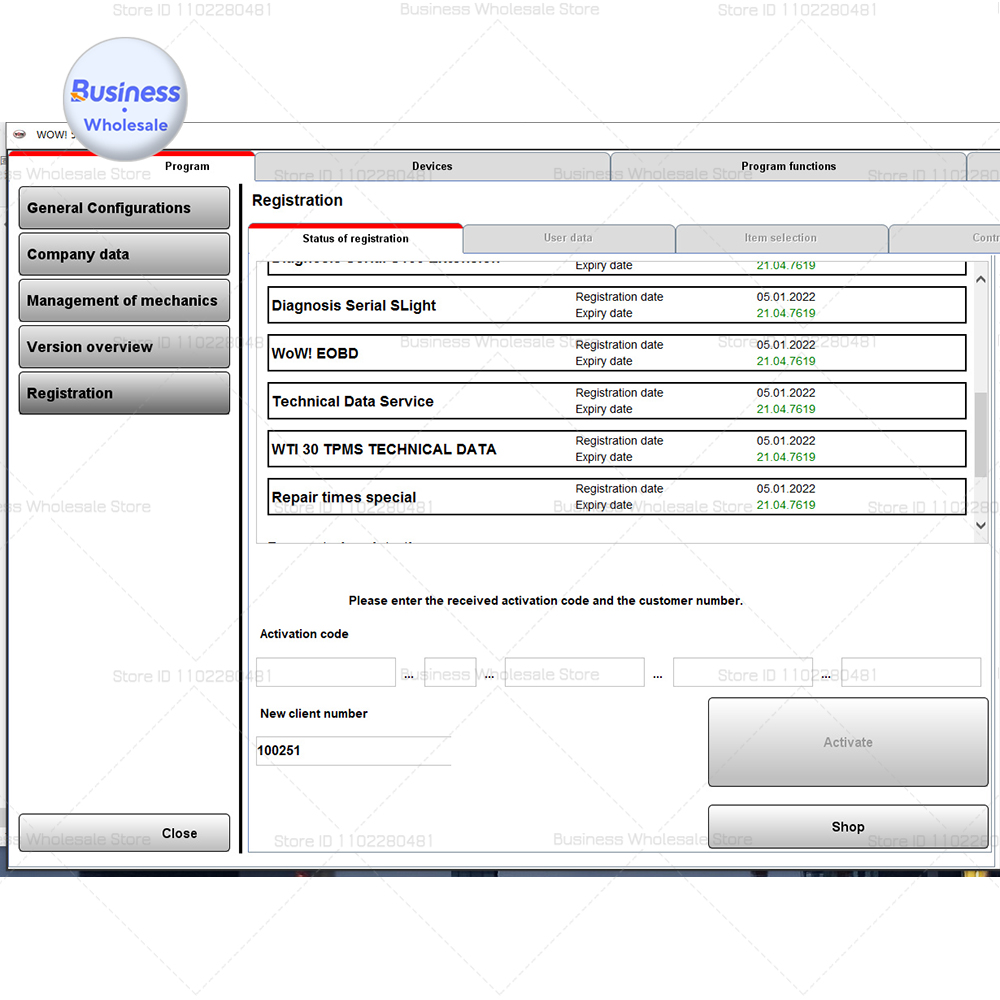Open the Company data section
This screenshot has height=1000, width=1000.
click(x=124, y=254)
